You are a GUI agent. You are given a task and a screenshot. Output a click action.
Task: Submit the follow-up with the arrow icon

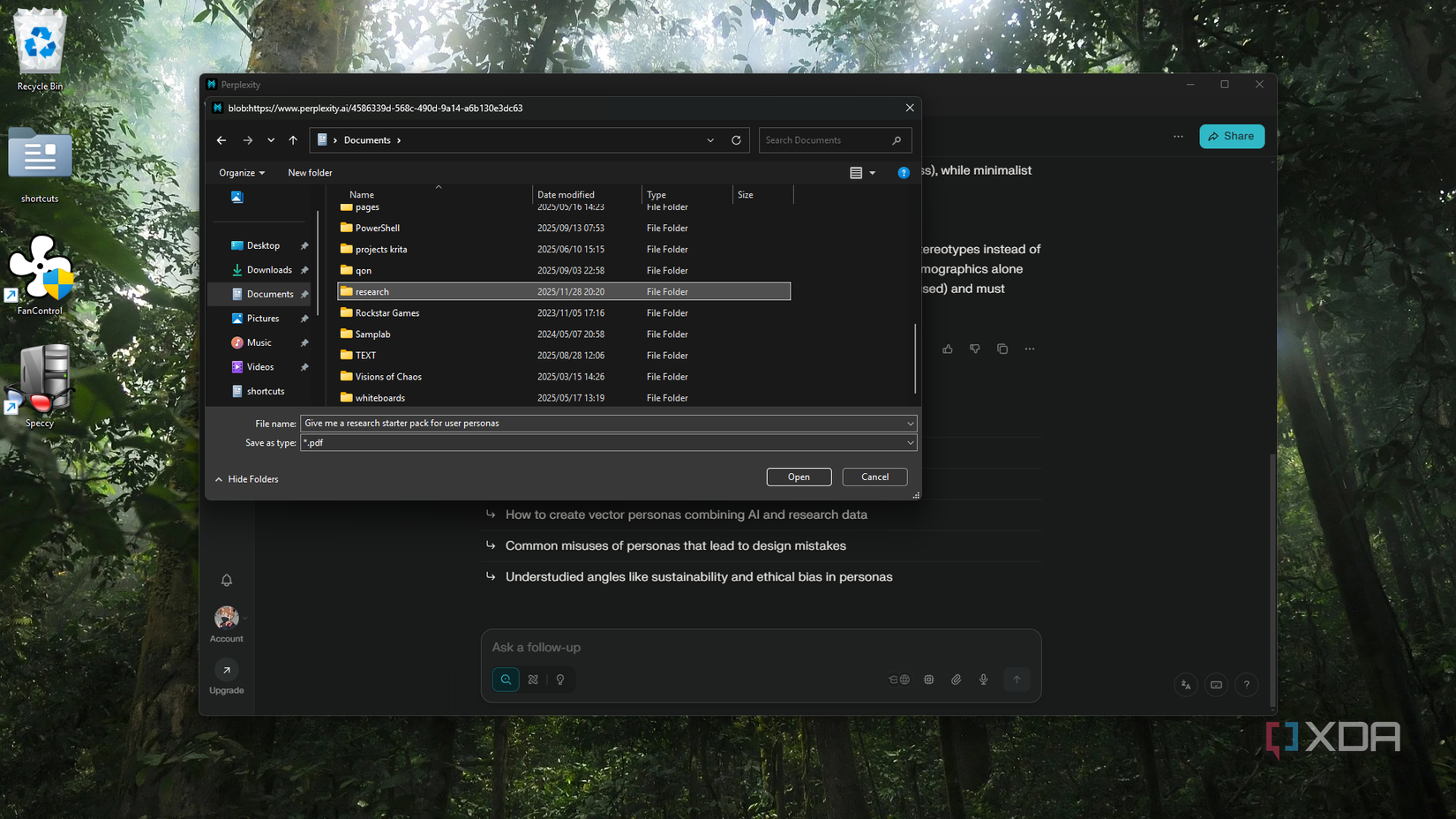pos(1017,680)
